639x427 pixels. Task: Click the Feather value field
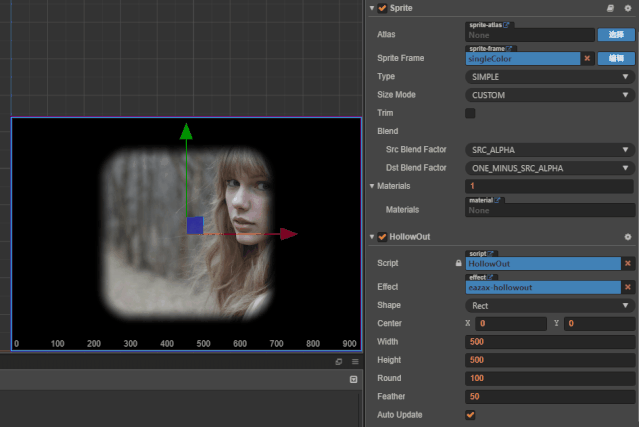tap(549, 397)
